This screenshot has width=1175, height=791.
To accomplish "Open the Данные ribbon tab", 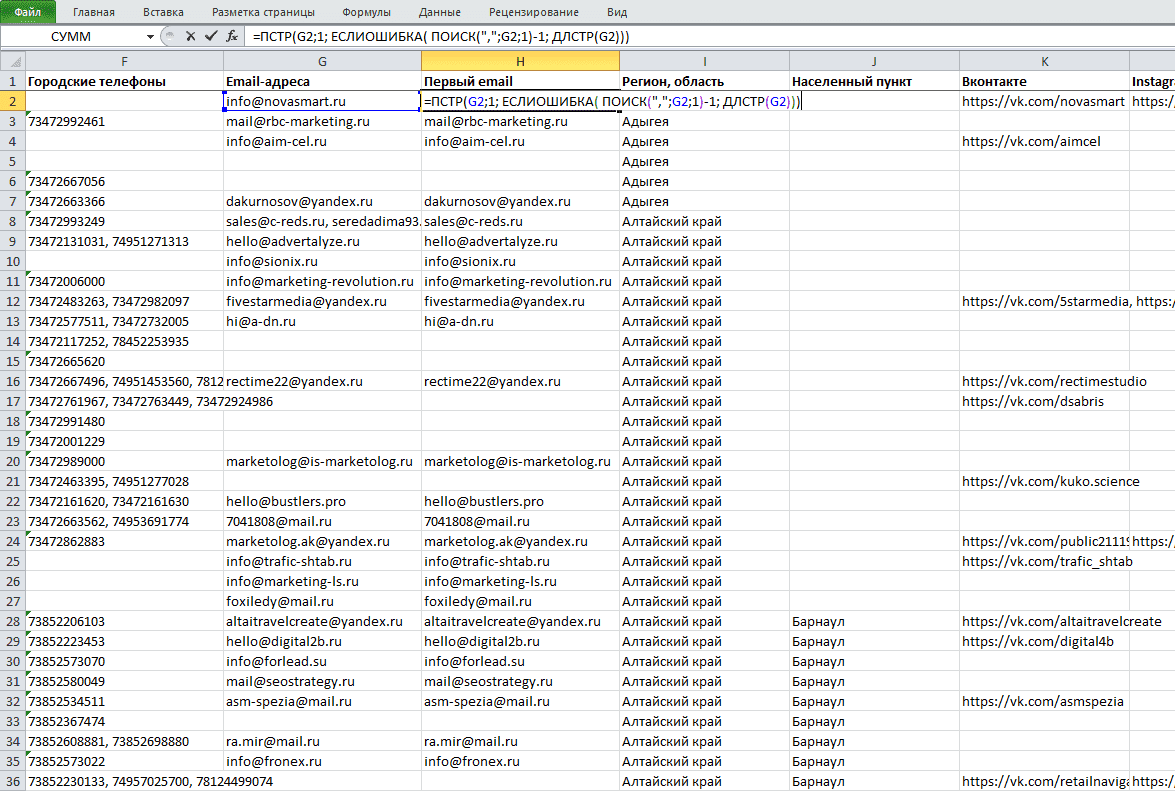I will click(440, 12).
